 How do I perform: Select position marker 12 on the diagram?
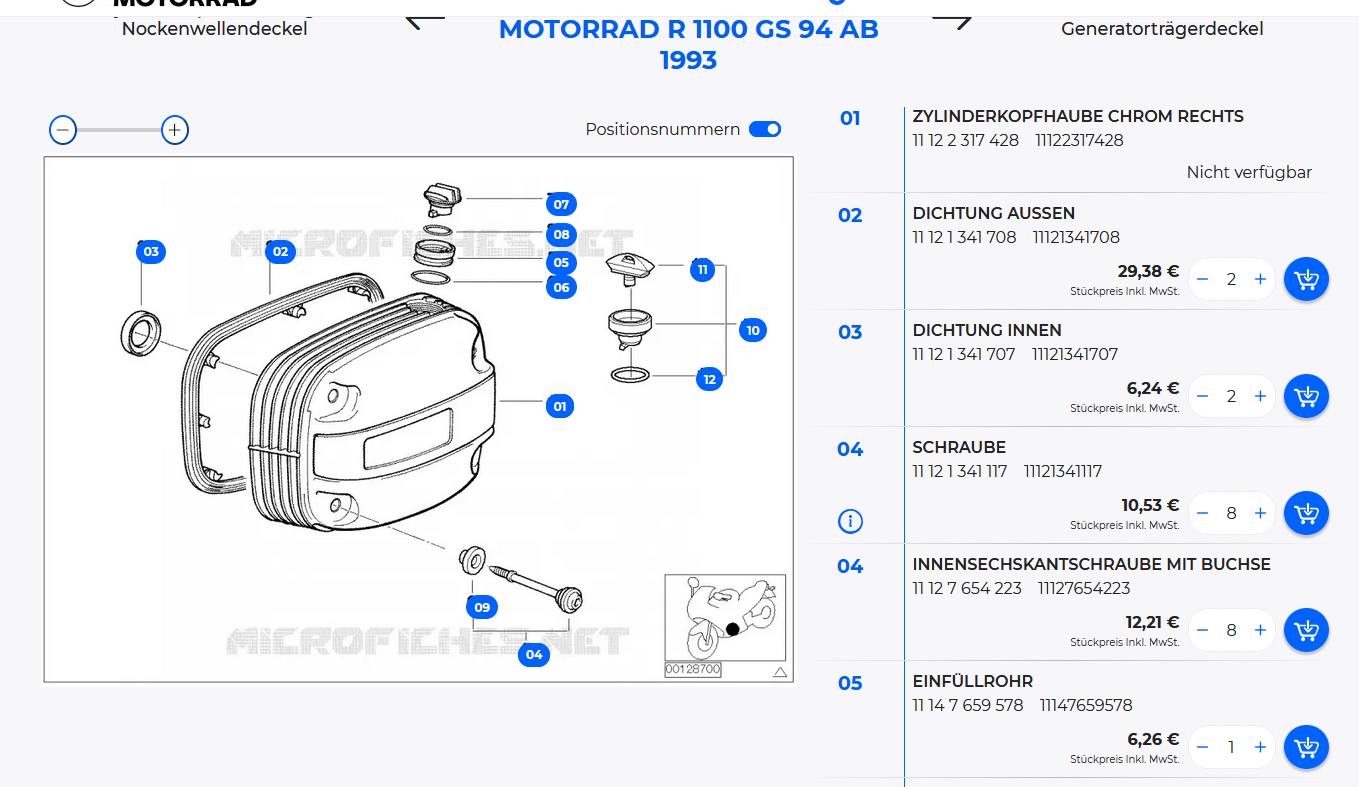[710, 379]
